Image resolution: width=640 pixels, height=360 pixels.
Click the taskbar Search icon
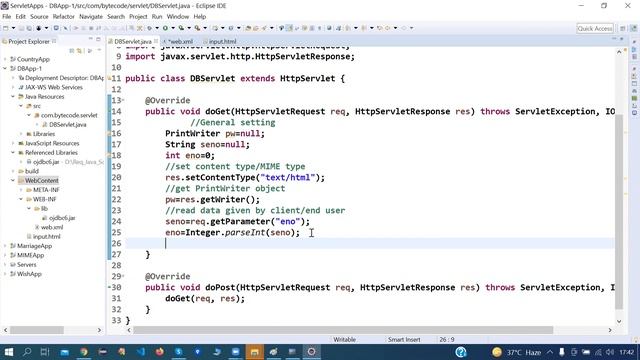click(x=27, y=352)
